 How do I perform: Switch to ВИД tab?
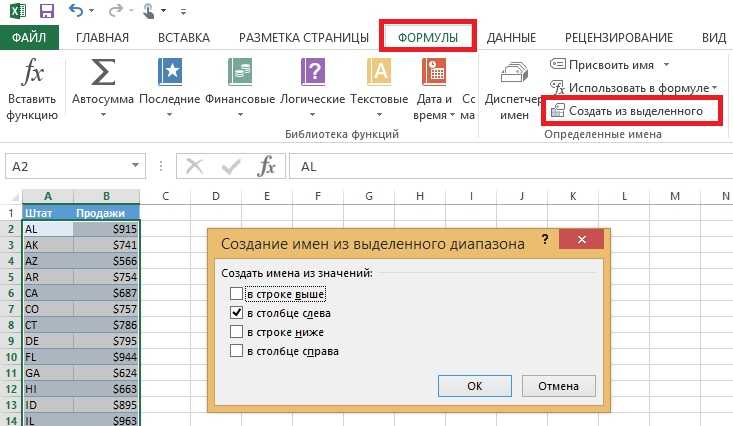[x=714, y=37]
